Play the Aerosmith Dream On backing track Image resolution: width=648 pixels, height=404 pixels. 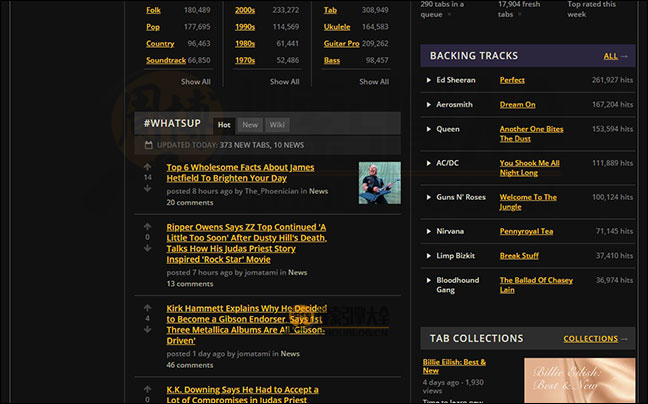[x=429, y=105]
